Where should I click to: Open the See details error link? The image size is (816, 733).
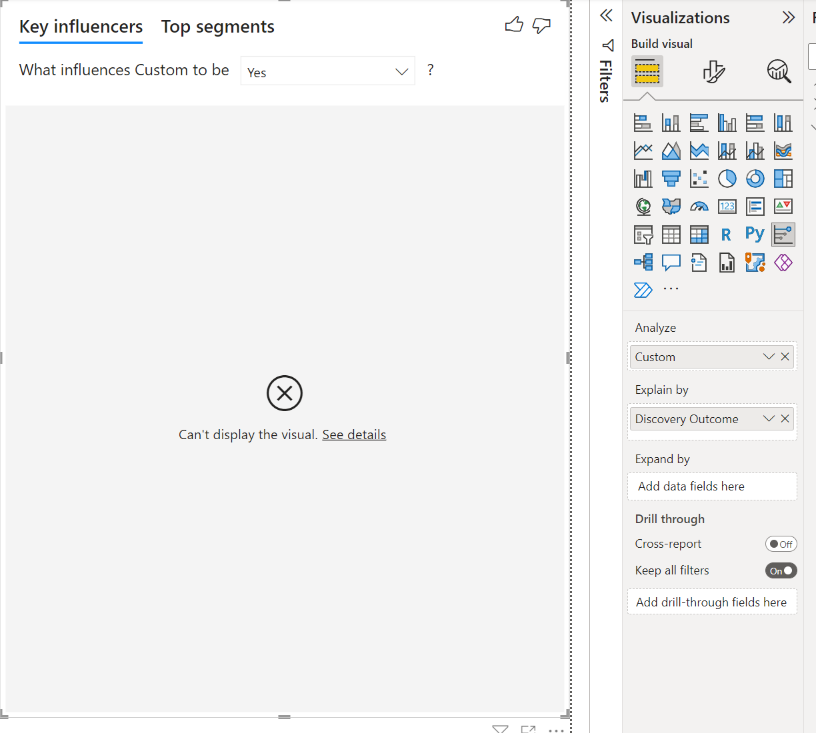(354, 435)
